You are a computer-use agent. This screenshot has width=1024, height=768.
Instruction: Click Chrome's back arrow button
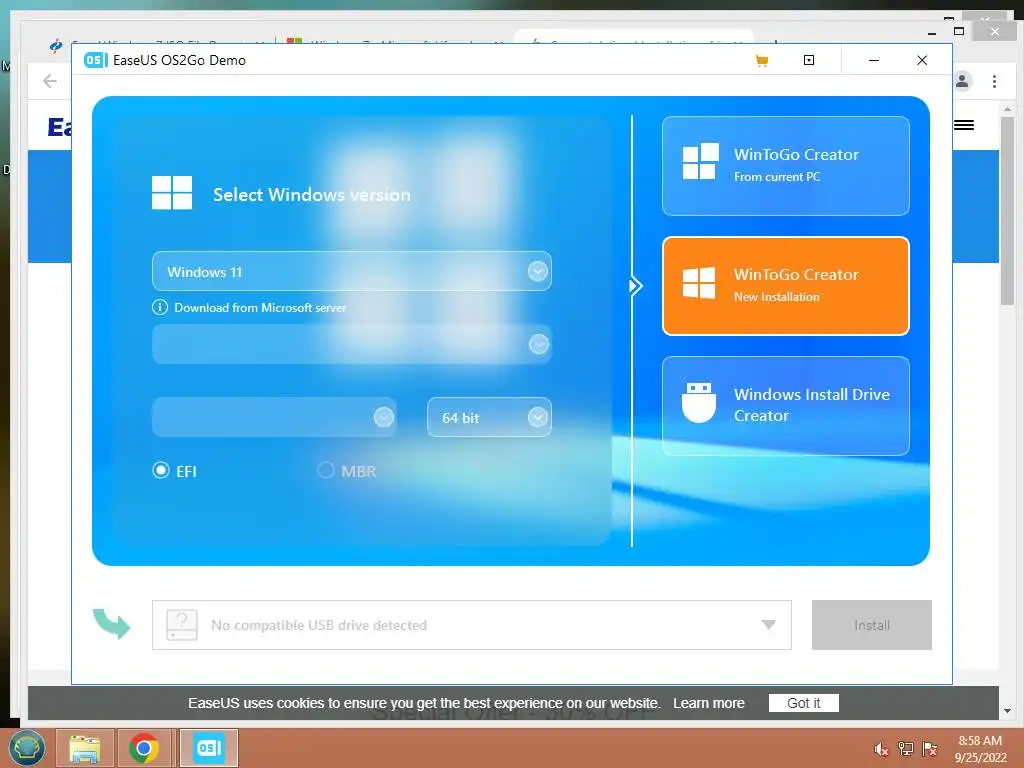pos(50,81)
